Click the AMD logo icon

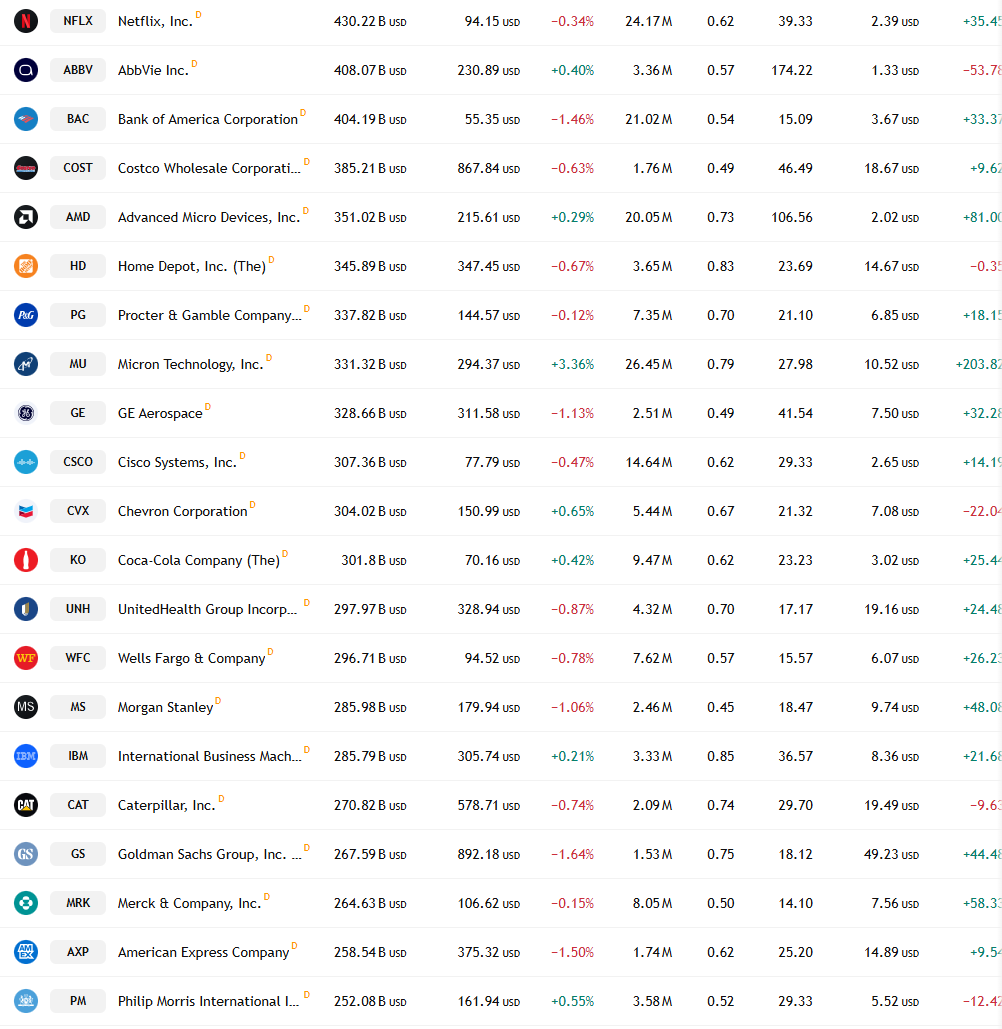click(x=26, y=217)
